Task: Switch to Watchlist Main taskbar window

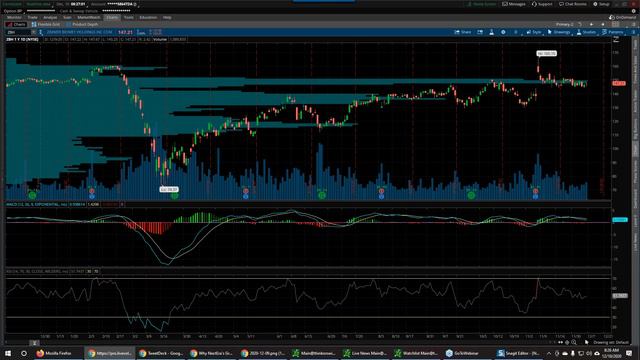Action: [x=416, y=353]
